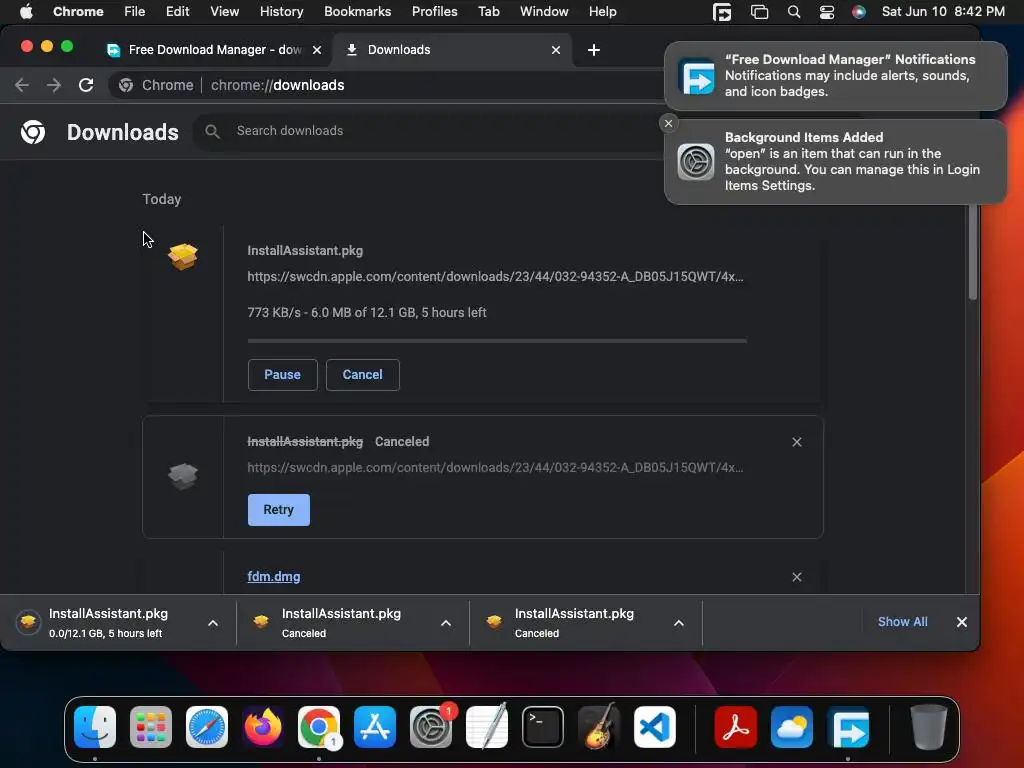Click the Stage Manager menu bar icon
The width and height of the screenshot is (1024, 768).
(759, 12)
